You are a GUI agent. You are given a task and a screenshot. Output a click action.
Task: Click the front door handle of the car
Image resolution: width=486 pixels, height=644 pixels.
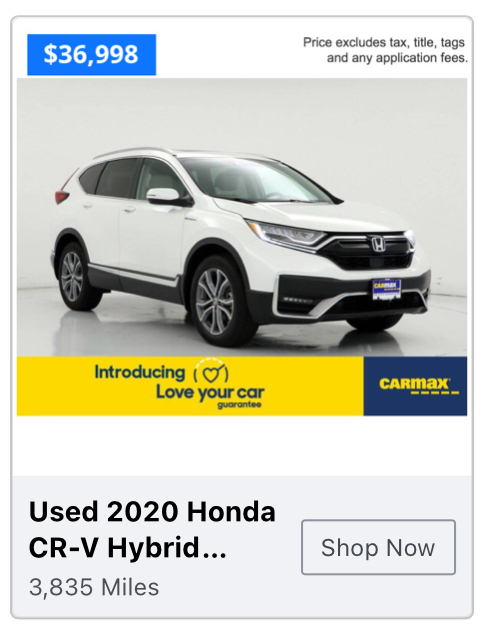coord(129,209)
